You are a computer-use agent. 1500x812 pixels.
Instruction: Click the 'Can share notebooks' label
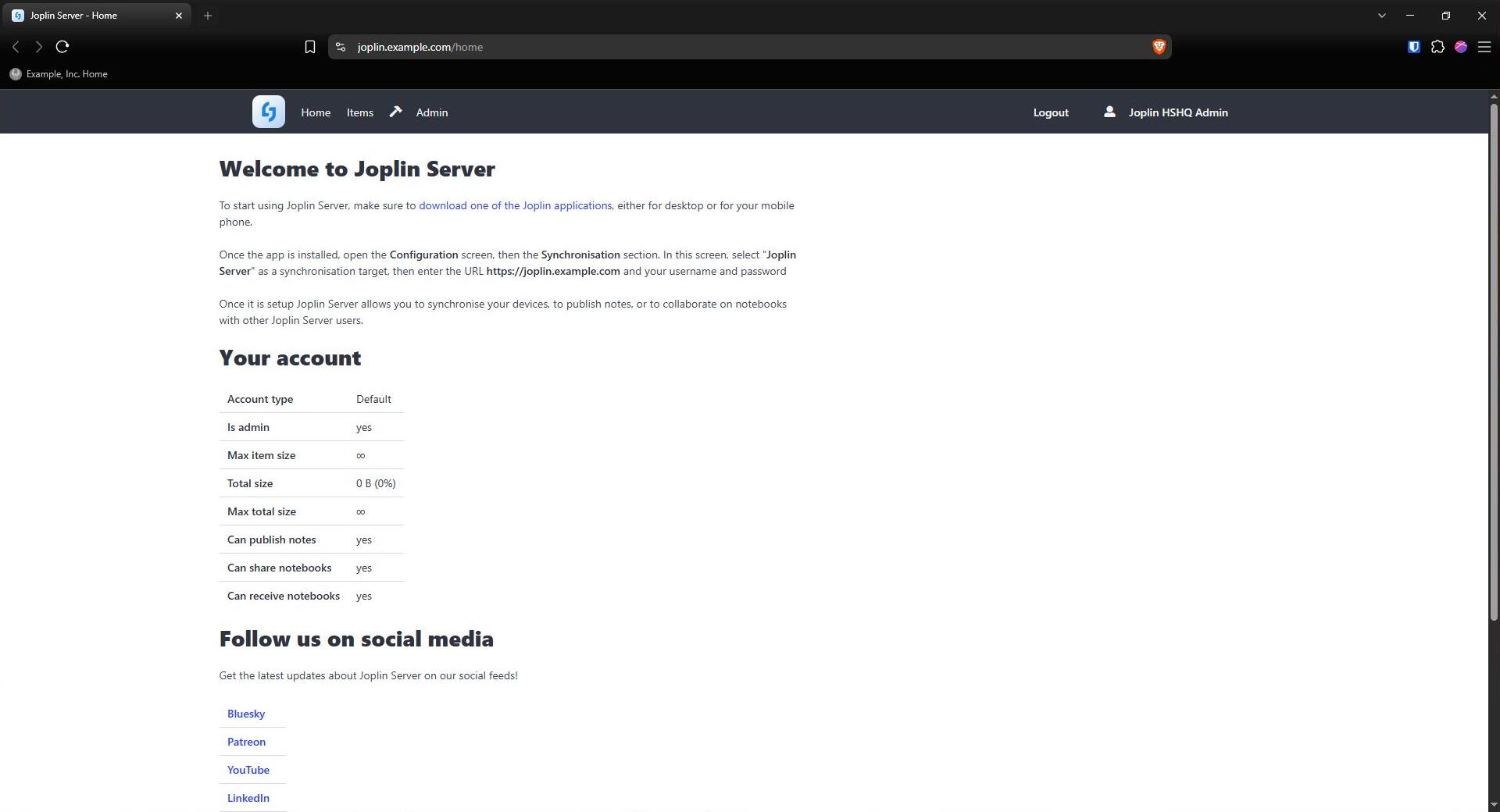[x=279, y=568]
